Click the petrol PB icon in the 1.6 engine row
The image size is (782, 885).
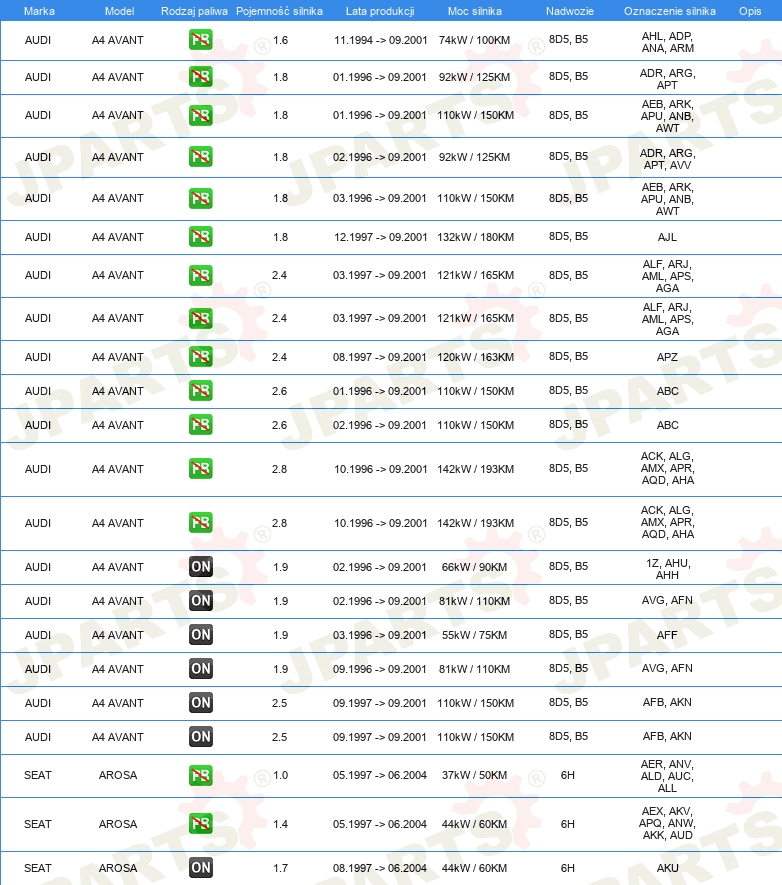(200, 40)
